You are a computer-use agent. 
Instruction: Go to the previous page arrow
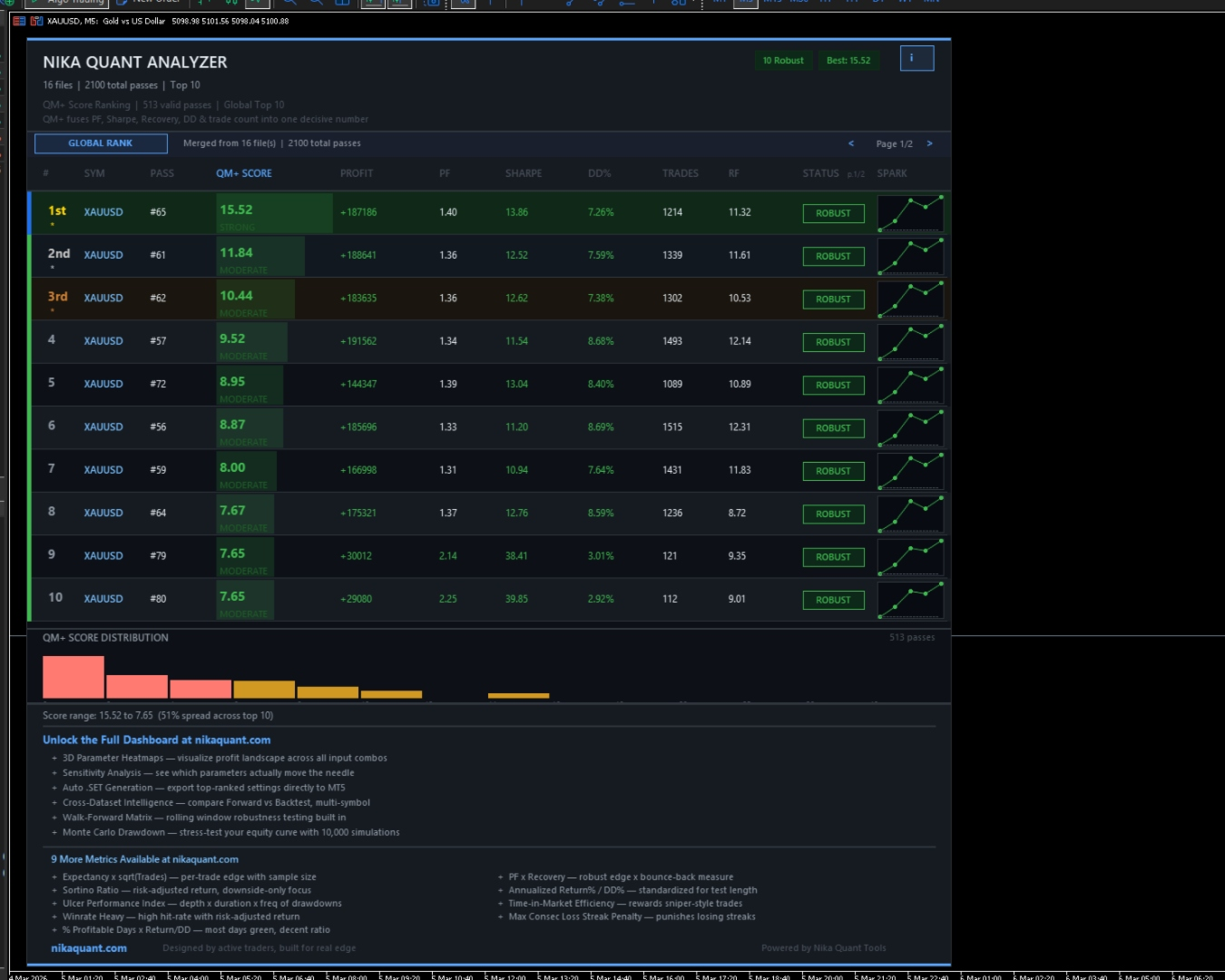tap(851, 143)
